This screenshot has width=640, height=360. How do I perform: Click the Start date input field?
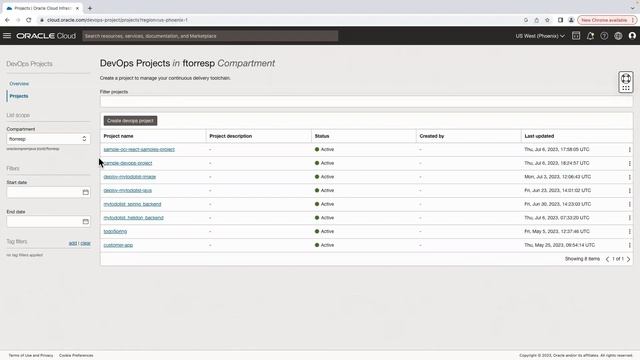pyautogui.click(x=48, y=192)
